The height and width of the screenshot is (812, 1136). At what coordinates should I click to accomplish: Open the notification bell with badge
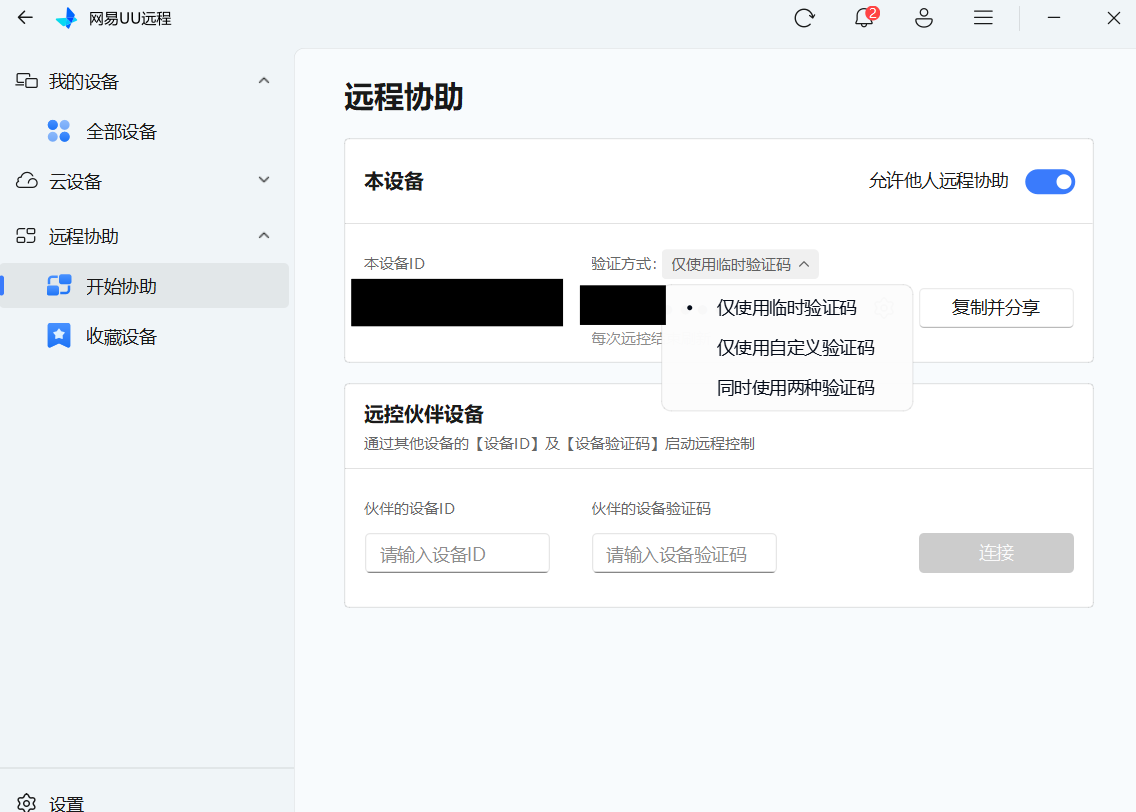click(865, 17)
